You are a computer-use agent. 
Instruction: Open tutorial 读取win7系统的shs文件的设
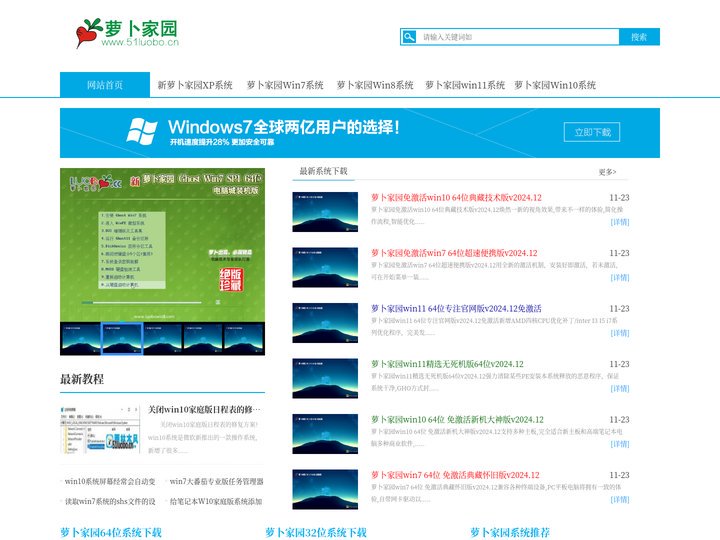point(110,501)
